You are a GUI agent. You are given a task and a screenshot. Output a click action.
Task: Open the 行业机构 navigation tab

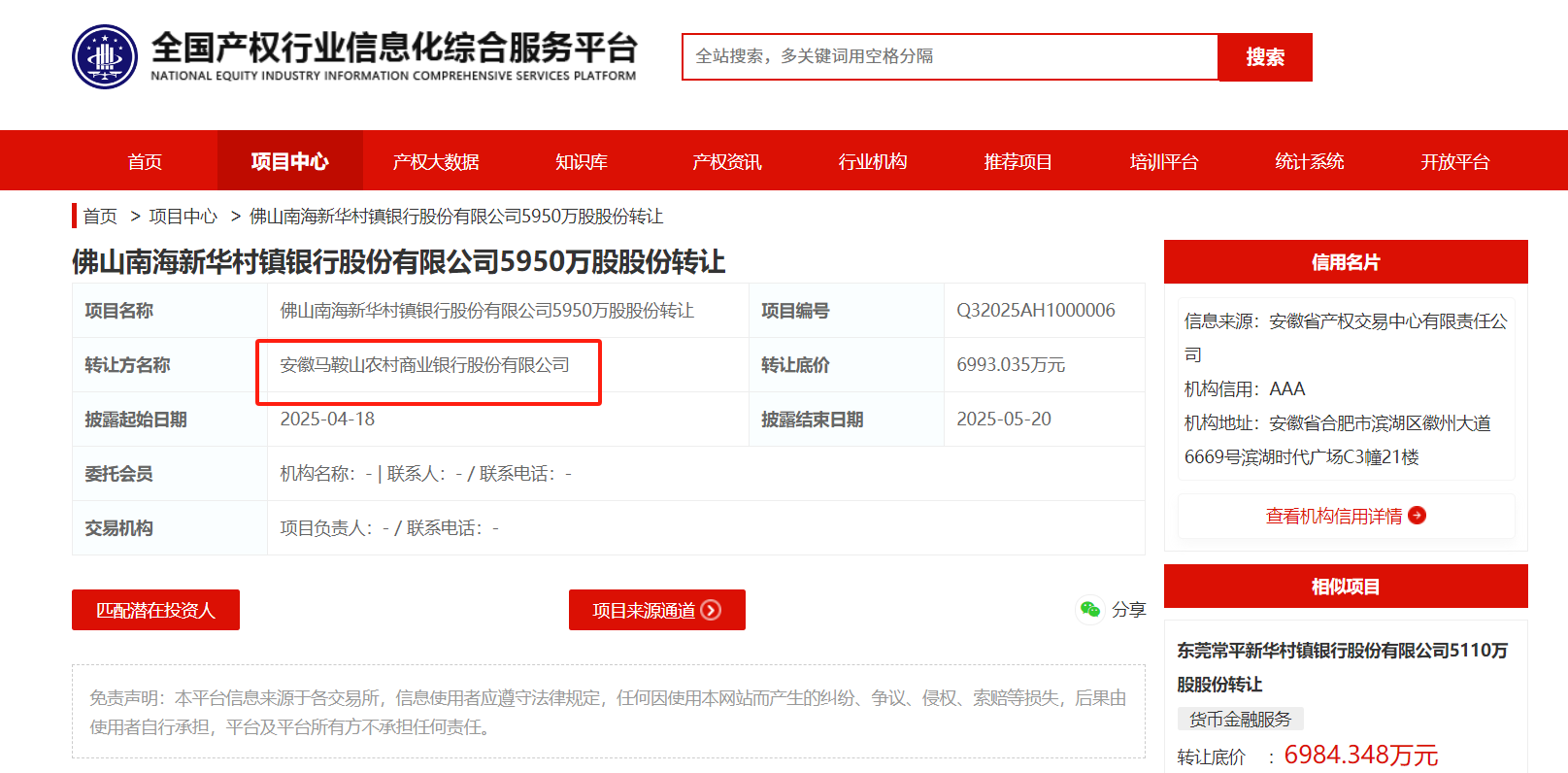873,161
